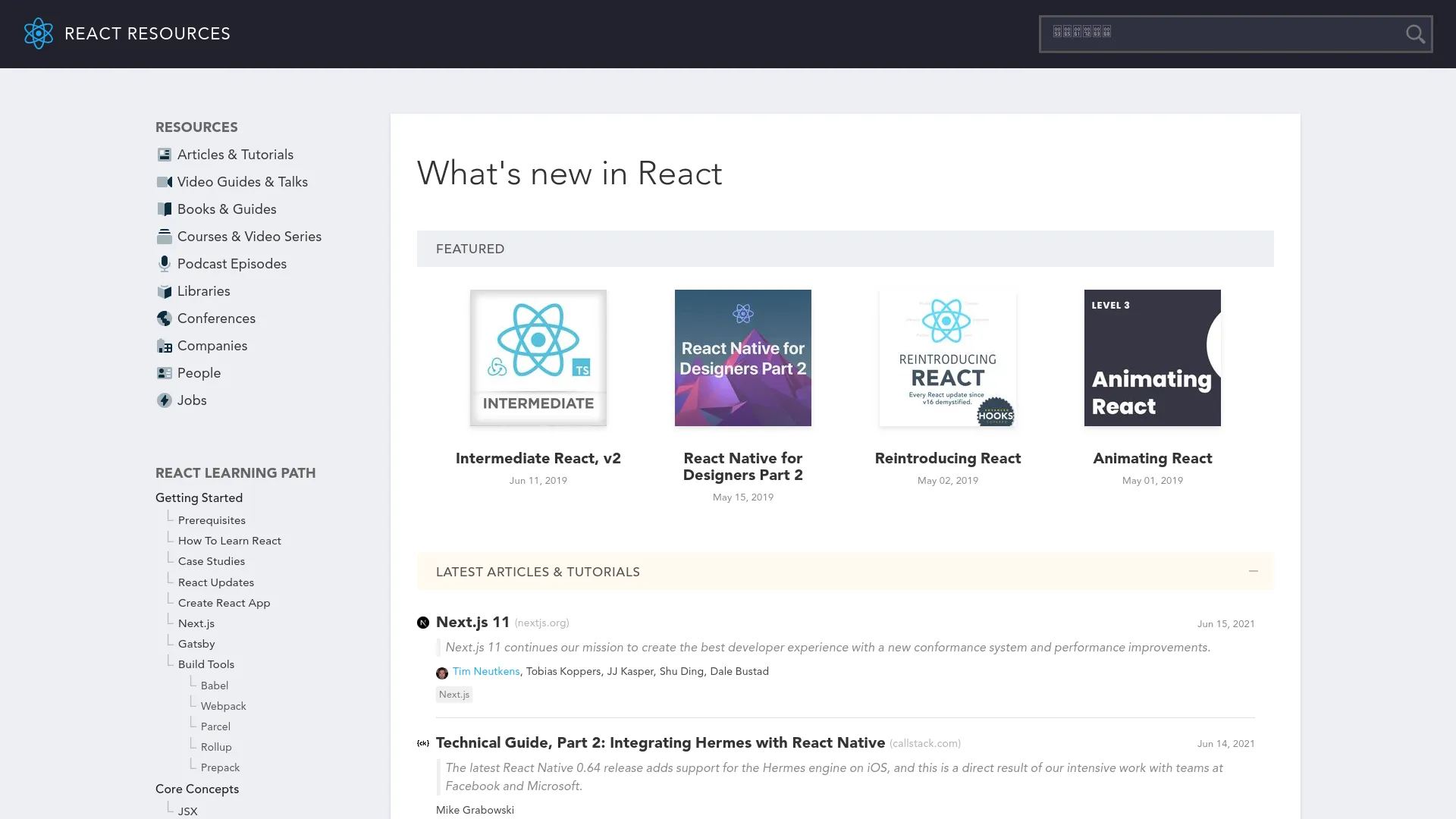Open the Next.js 11 article
This screenshot has height=819, width=1456.
click(x=472, y=623)
